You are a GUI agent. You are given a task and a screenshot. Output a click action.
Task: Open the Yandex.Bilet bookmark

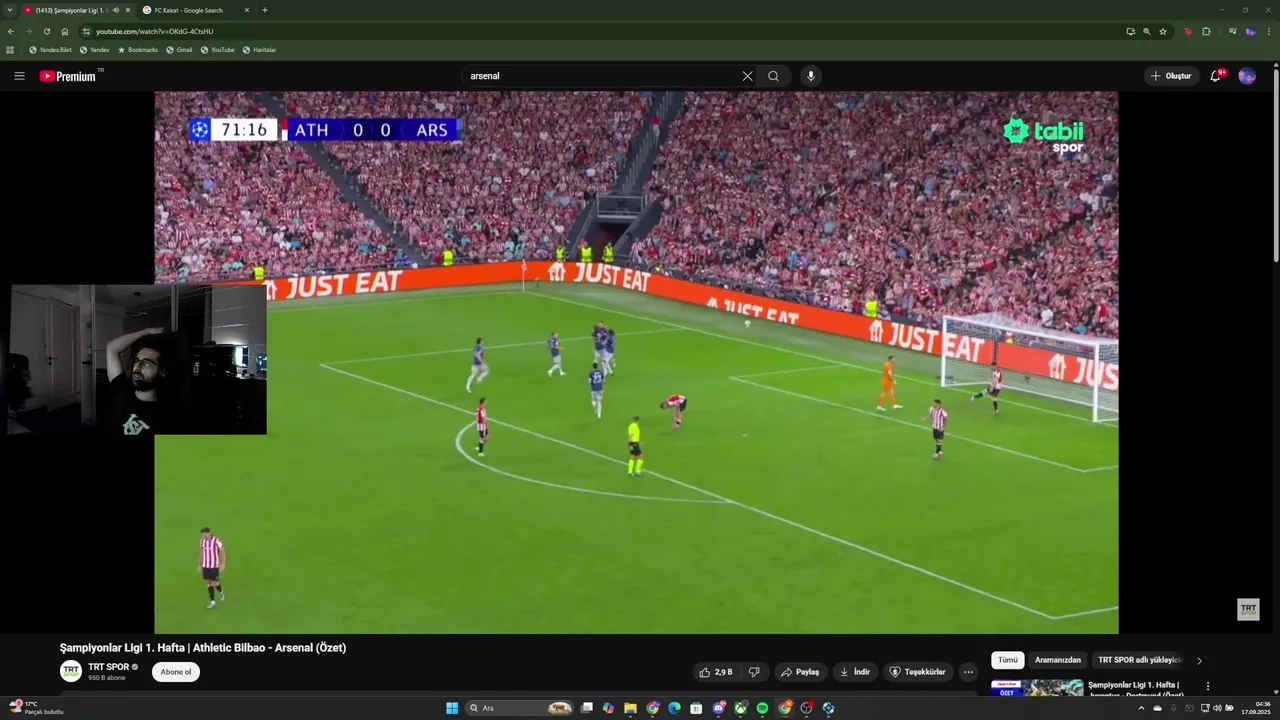point(50,50)
